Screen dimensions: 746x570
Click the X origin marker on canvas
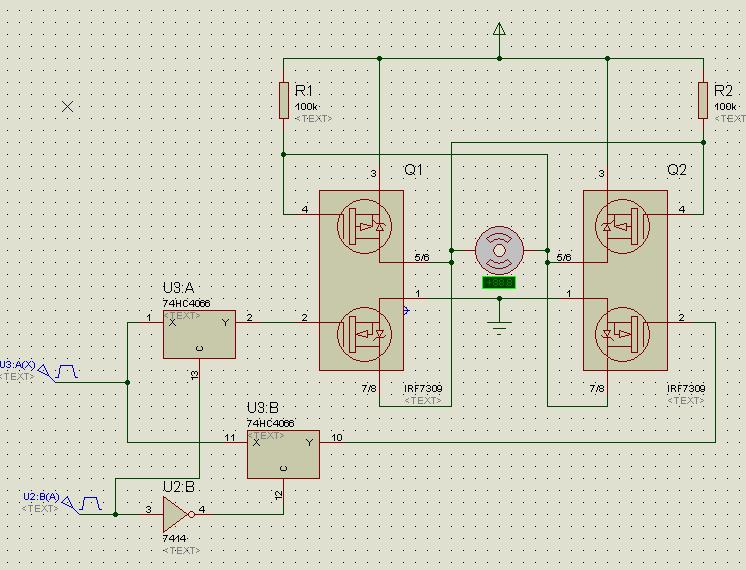(68, 106)
